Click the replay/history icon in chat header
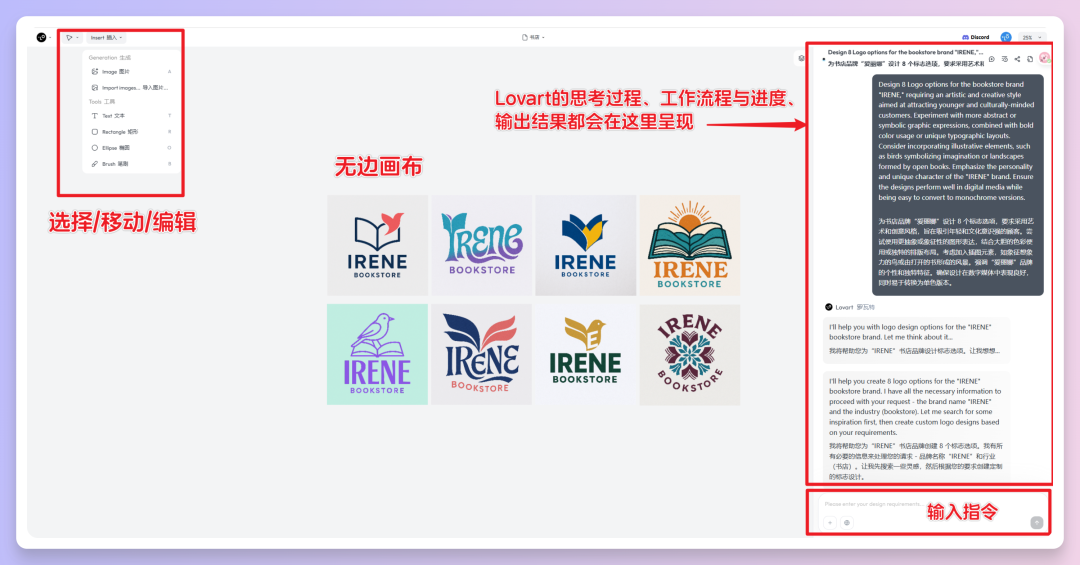Viewport: 1080px width, 565px height. pos(992,59)
